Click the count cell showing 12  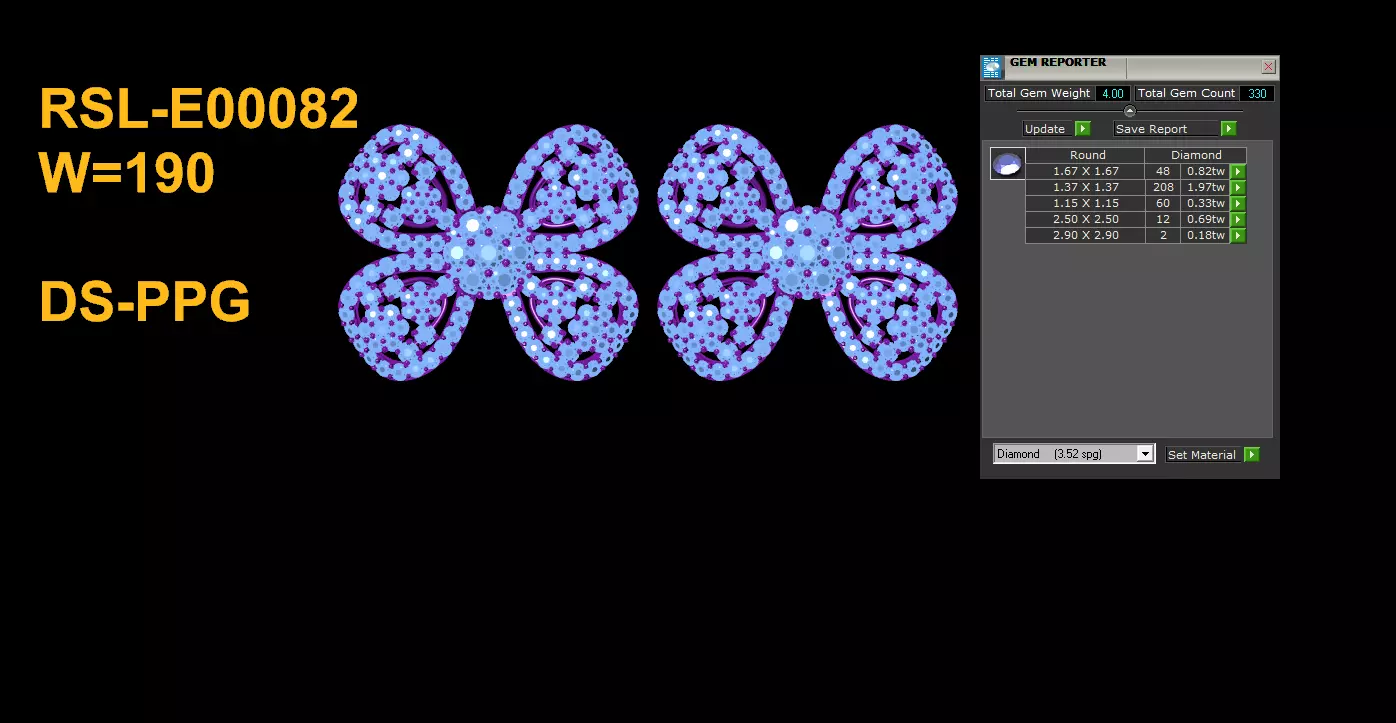[x=1163, y=220]
